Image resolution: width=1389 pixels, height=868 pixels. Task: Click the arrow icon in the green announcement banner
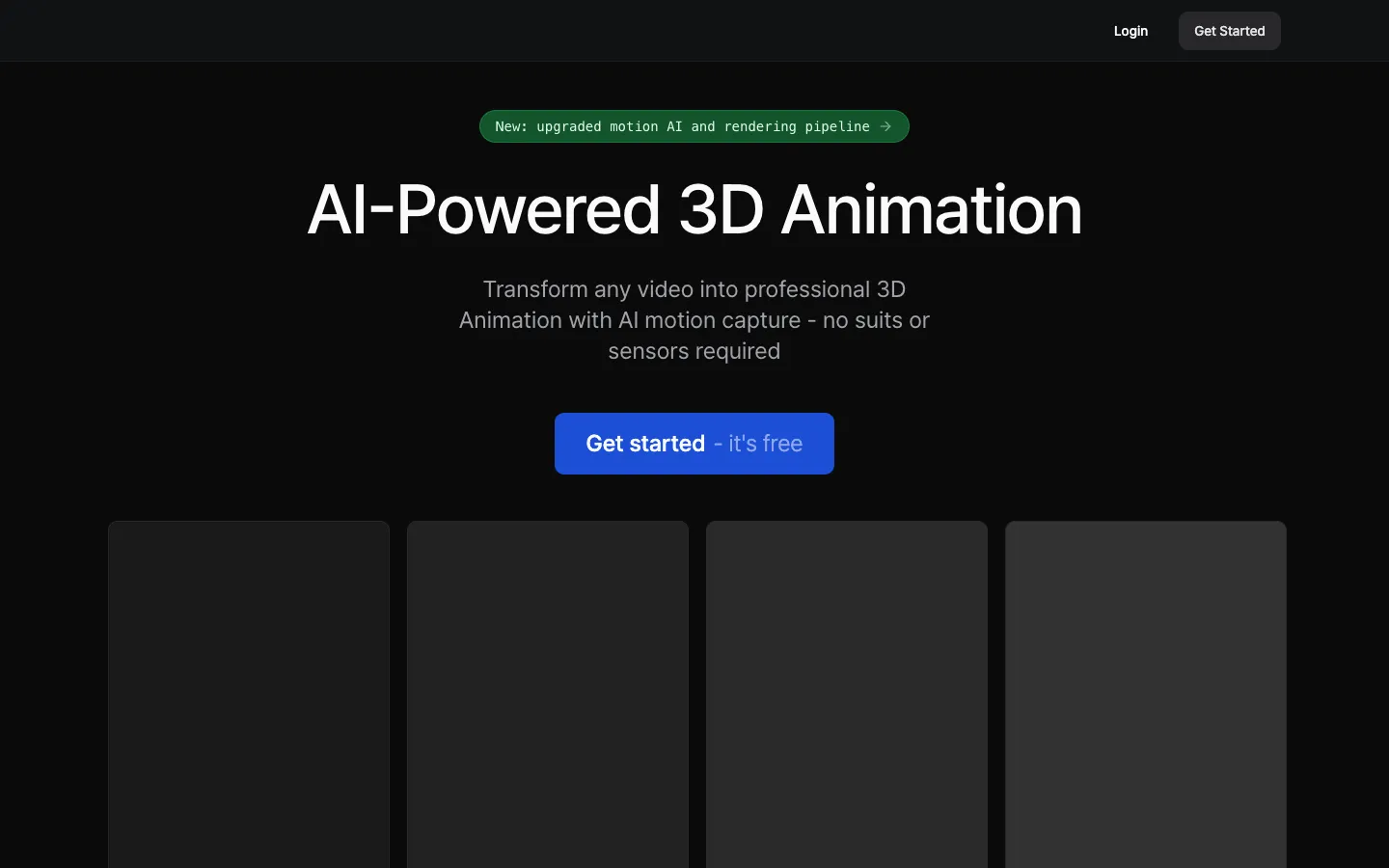(x=885, y=126)
